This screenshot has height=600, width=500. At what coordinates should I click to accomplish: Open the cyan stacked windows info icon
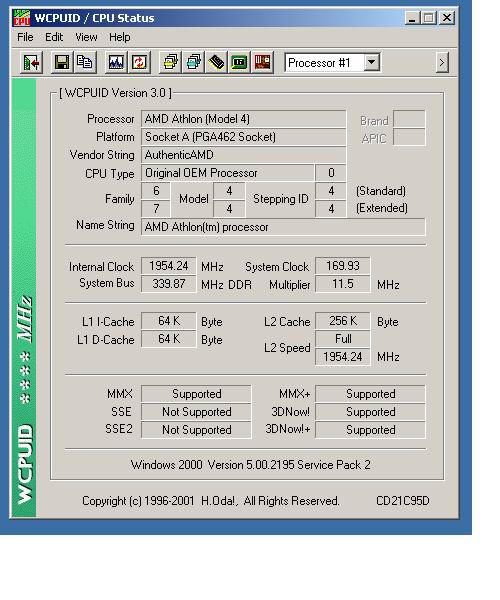coord(194,62)
